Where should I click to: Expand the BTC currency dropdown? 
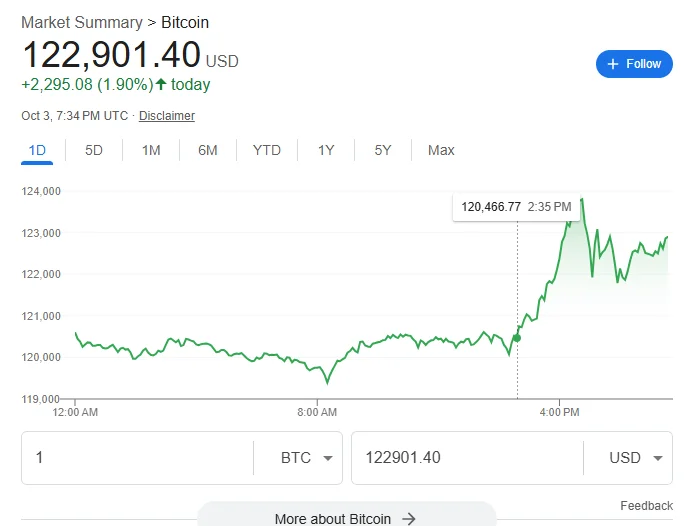pos(308,458)
